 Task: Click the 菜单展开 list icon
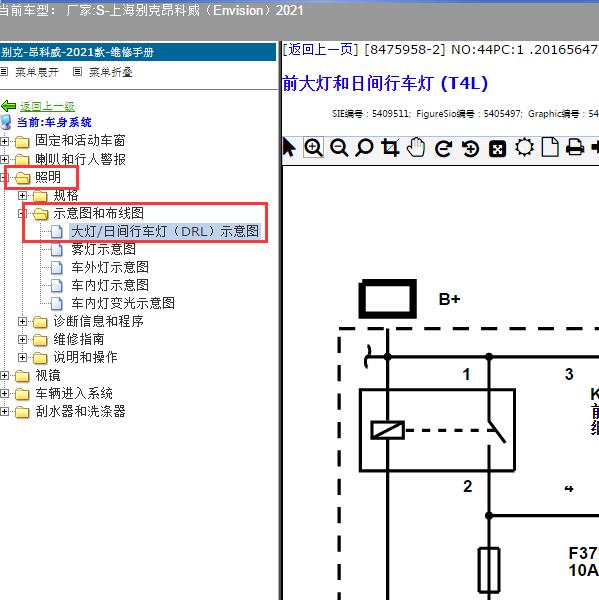pos(4,72)
